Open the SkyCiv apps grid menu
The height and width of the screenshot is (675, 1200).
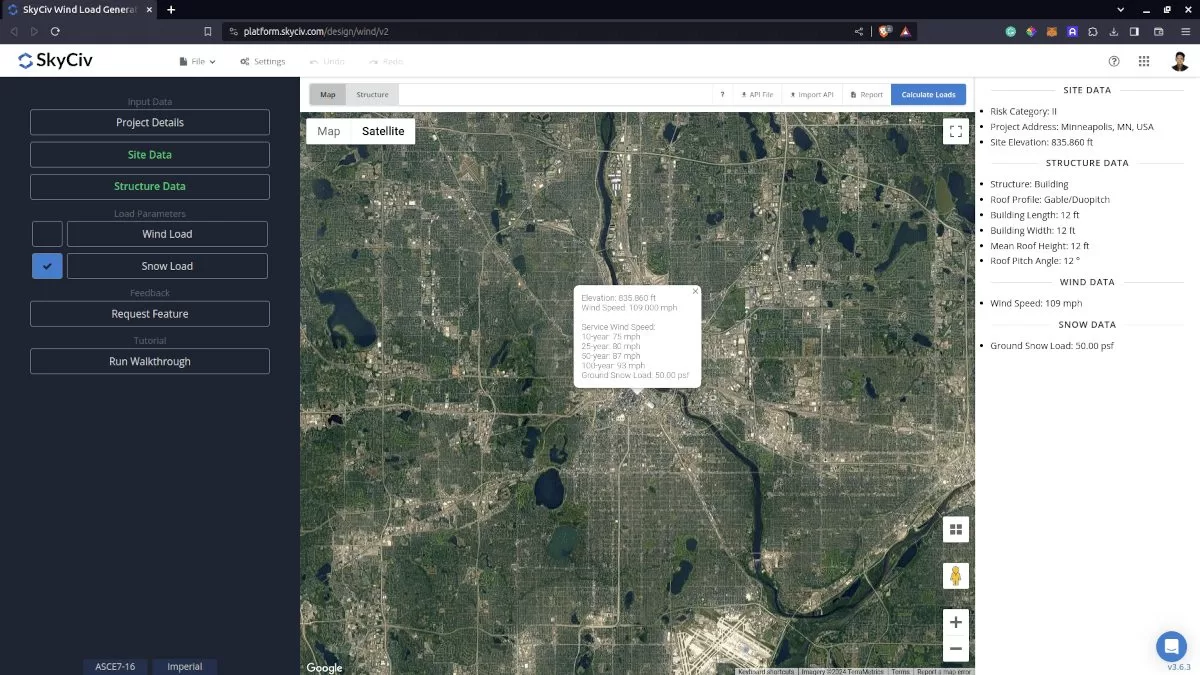point(1144,61)
